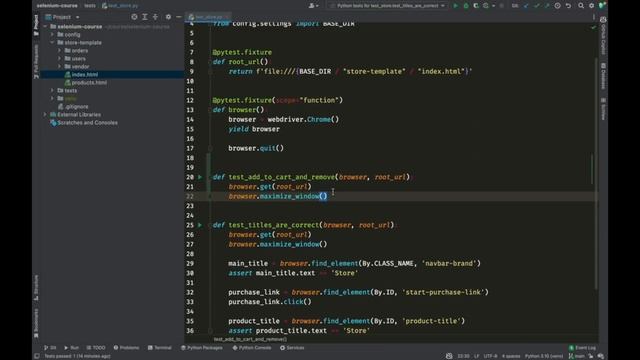Click tool windows quick access icon in status bar

[x=37, y=356]
